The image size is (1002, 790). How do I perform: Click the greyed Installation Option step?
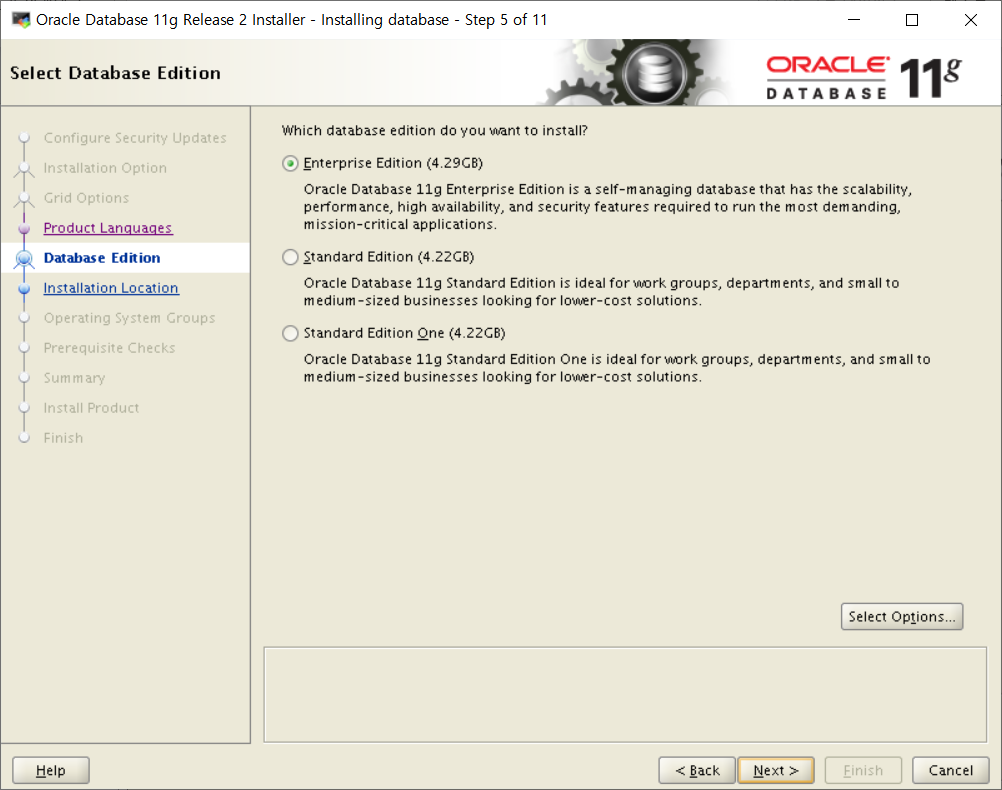[x=105, y=168]
